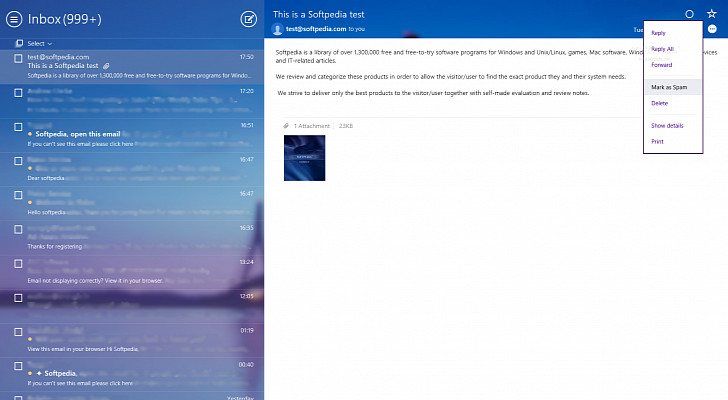Click the compose new email icon
The width and height of the screenshot is (728, 400).
tap(249, 18)
